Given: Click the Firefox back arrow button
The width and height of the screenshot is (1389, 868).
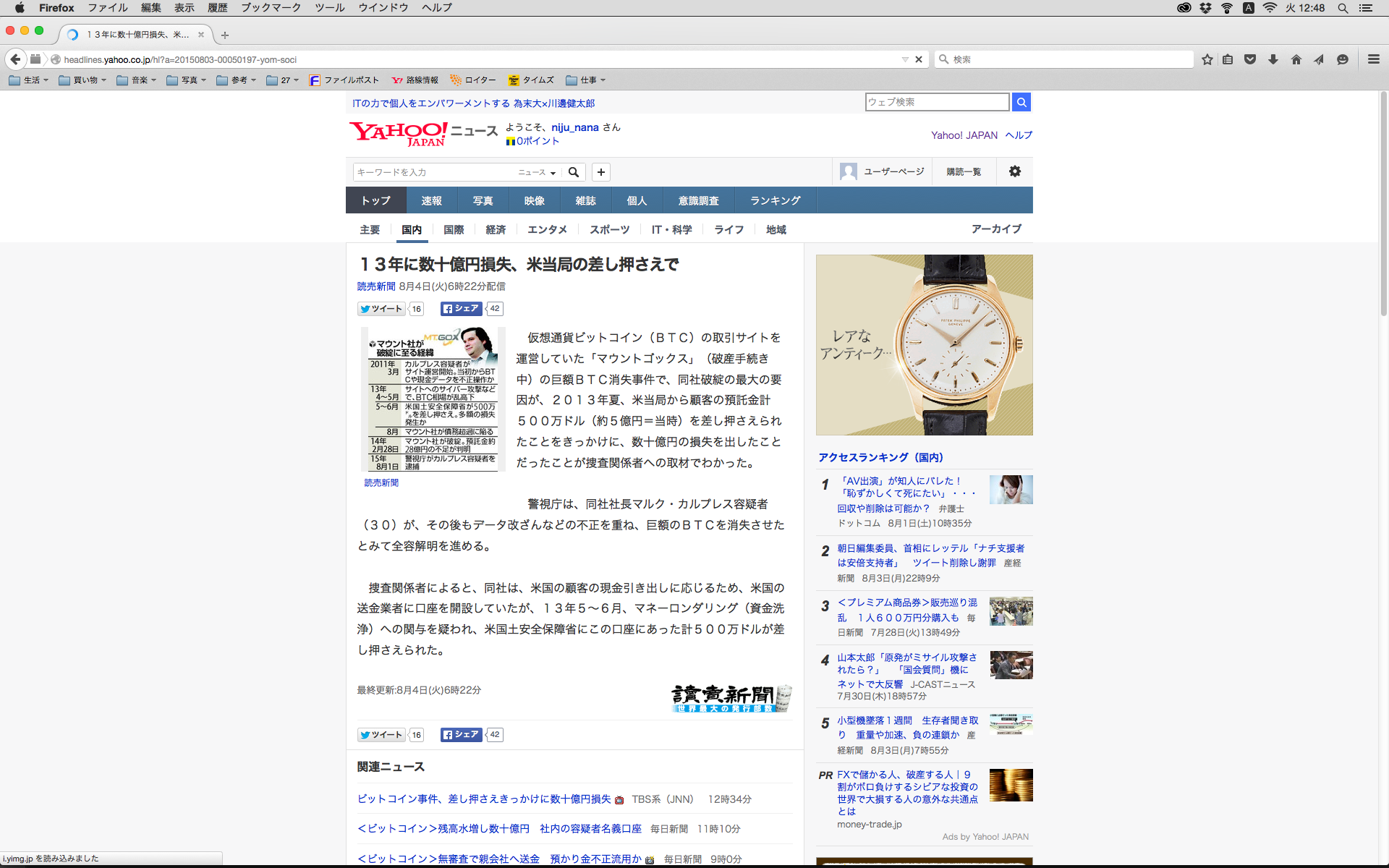Looking at the screenshot, I should pos(15,59).
